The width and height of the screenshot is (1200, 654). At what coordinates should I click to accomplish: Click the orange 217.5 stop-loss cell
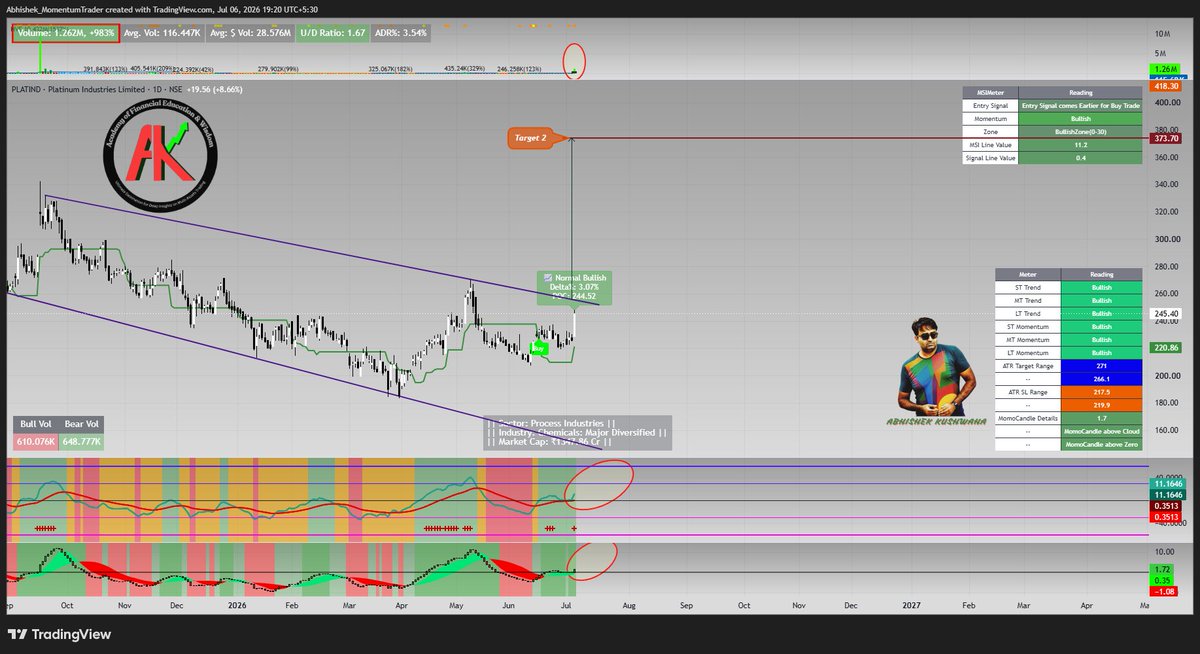click(1101, 392)
